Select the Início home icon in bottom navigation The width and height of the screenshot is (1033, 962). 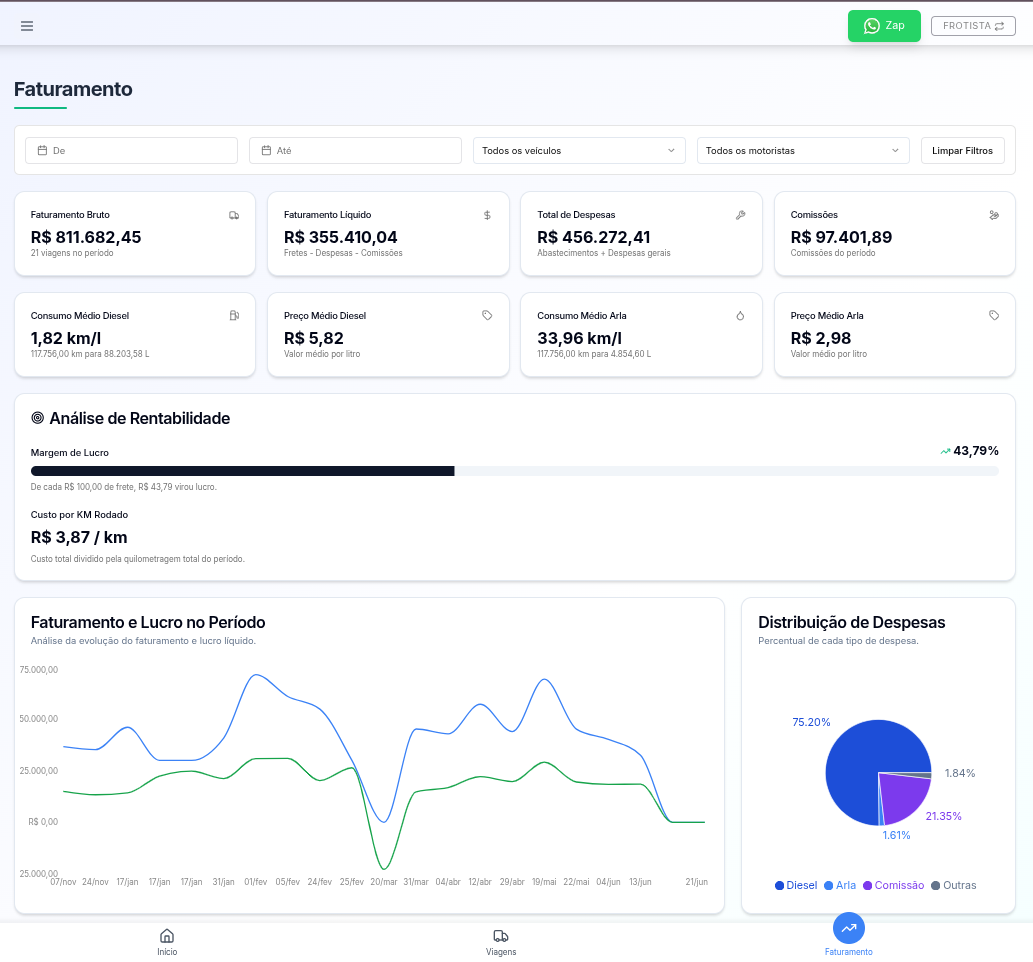pyautogui.click(x=167, y=936)
